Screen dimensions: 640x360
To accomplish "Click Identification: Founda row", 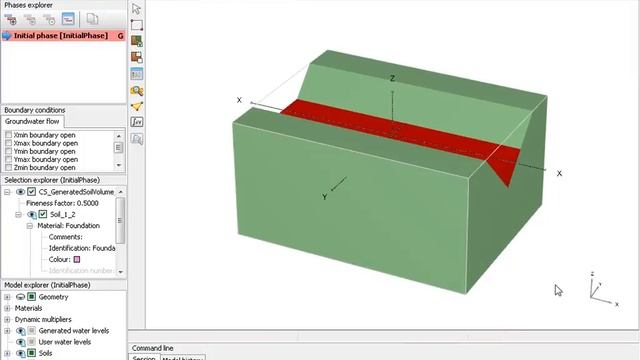I will tap(82, 248).
